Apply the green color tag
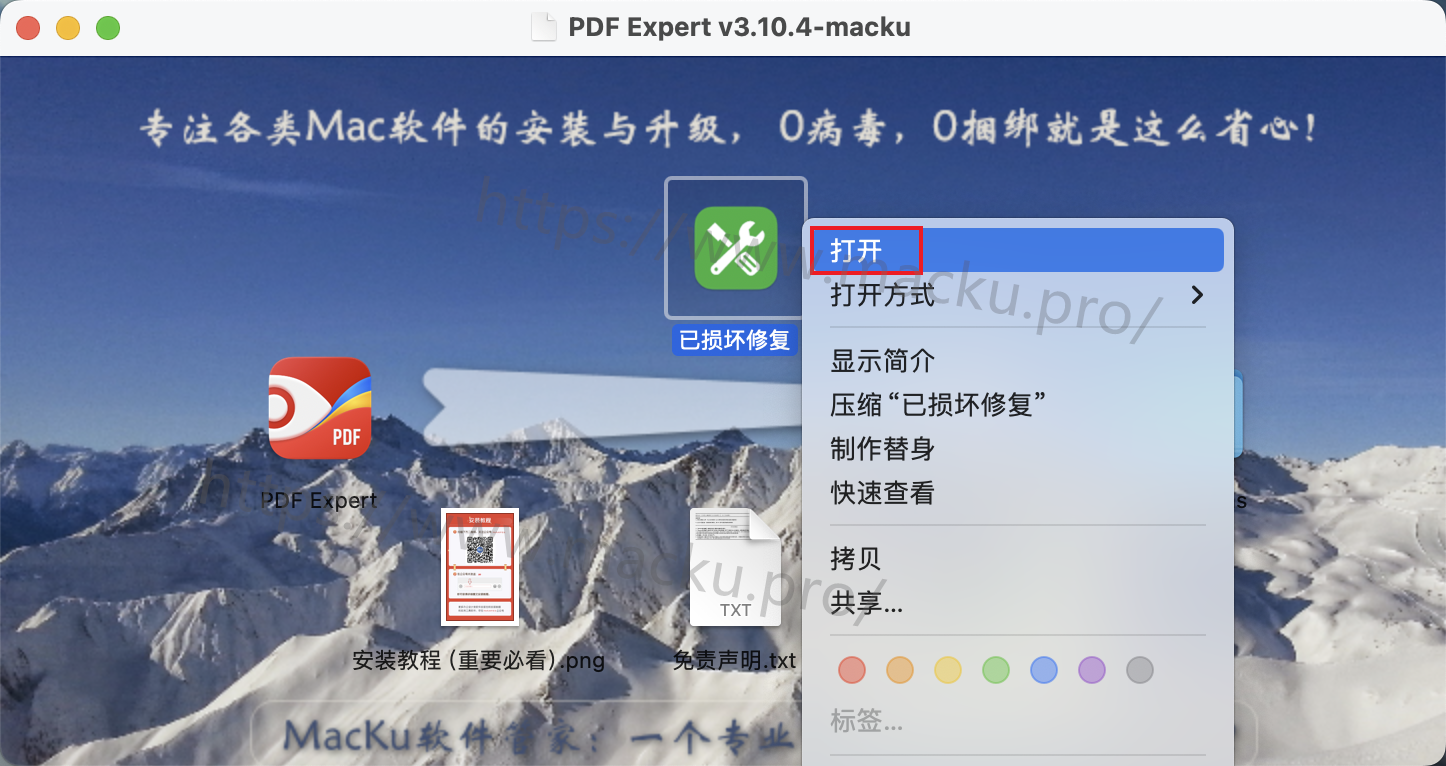 (996, 670)
